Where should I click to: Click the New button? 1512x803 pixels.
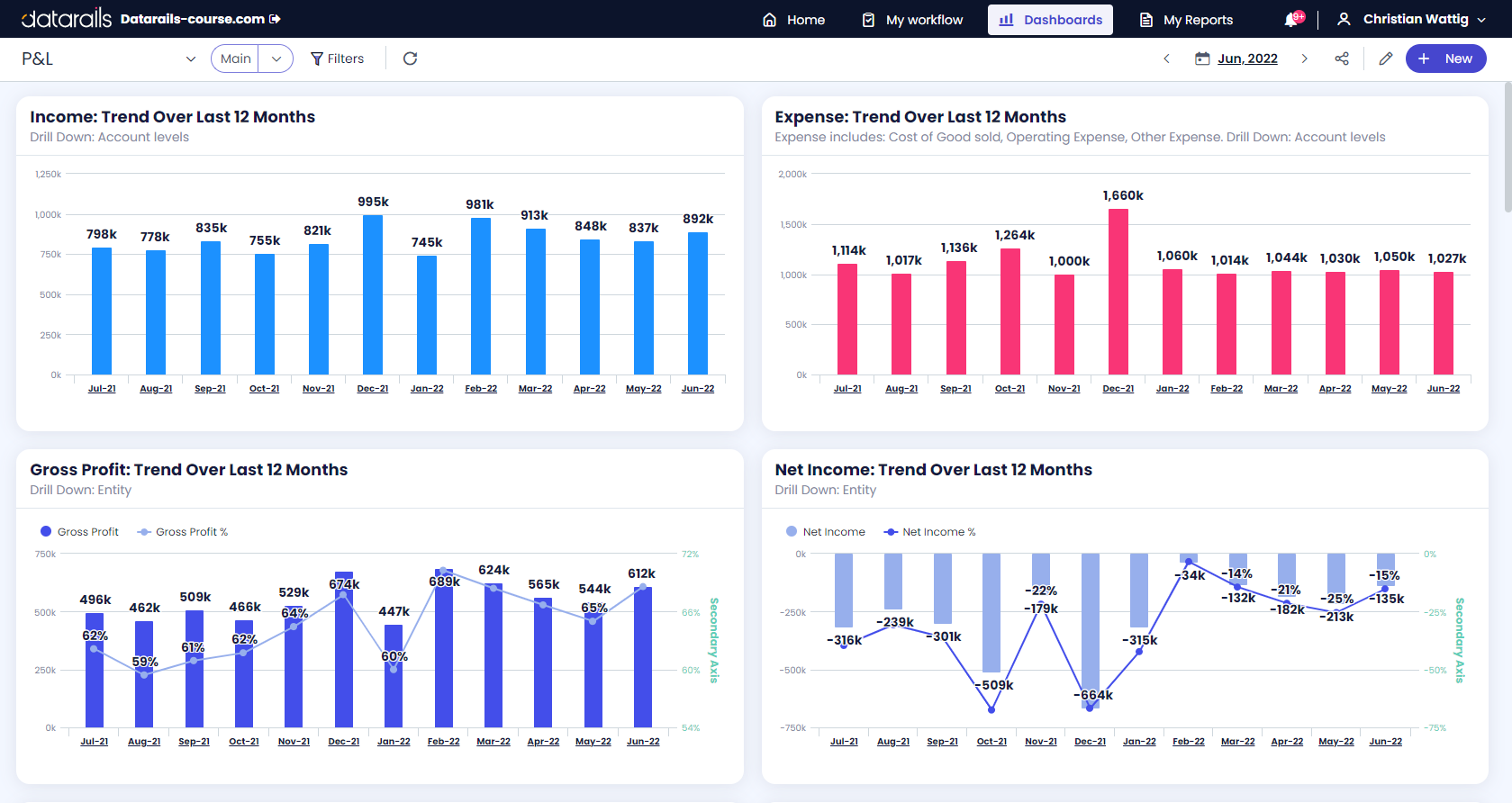point(1445,59)
